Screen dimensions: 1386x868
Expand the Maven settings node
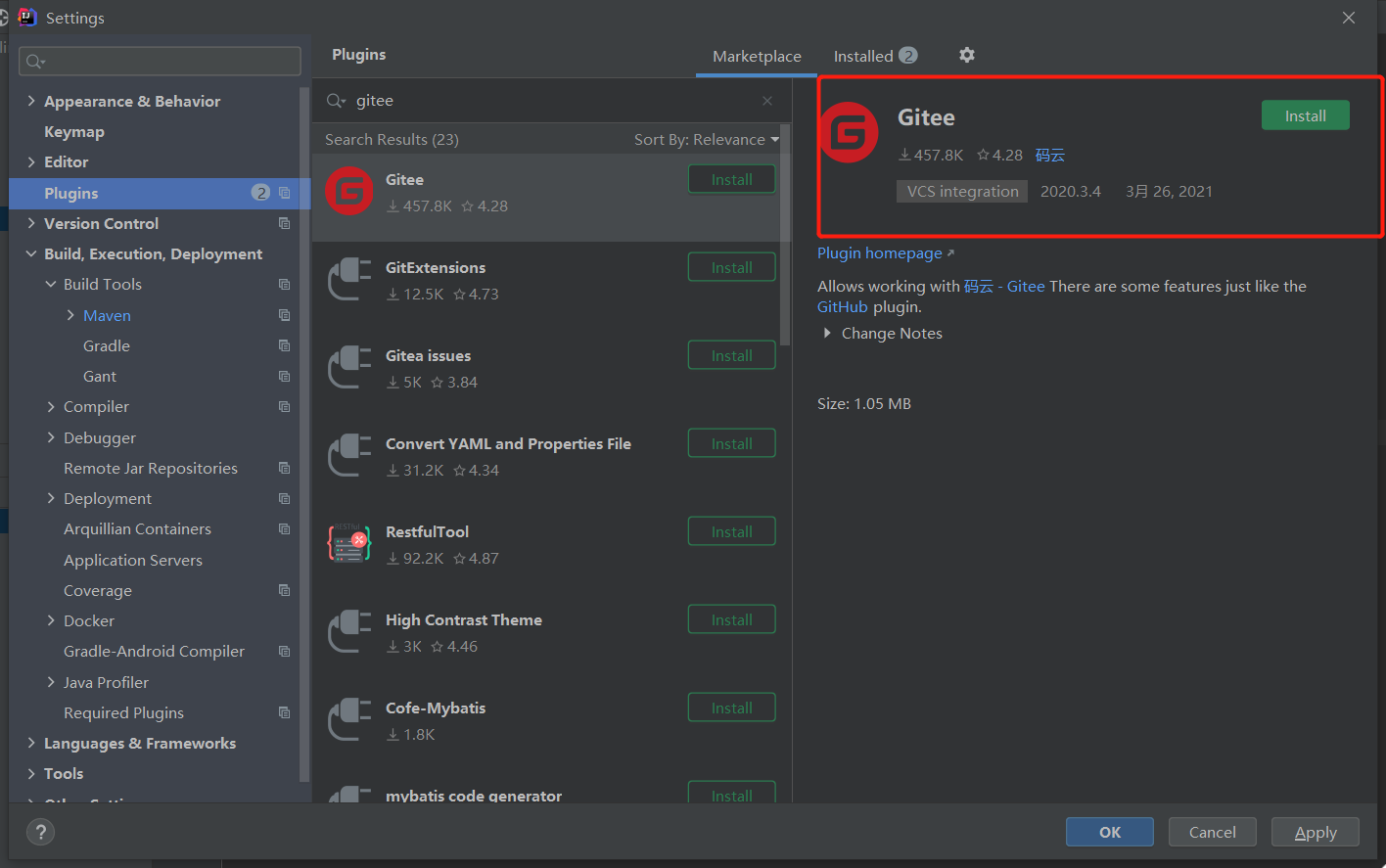coord(70,315)
